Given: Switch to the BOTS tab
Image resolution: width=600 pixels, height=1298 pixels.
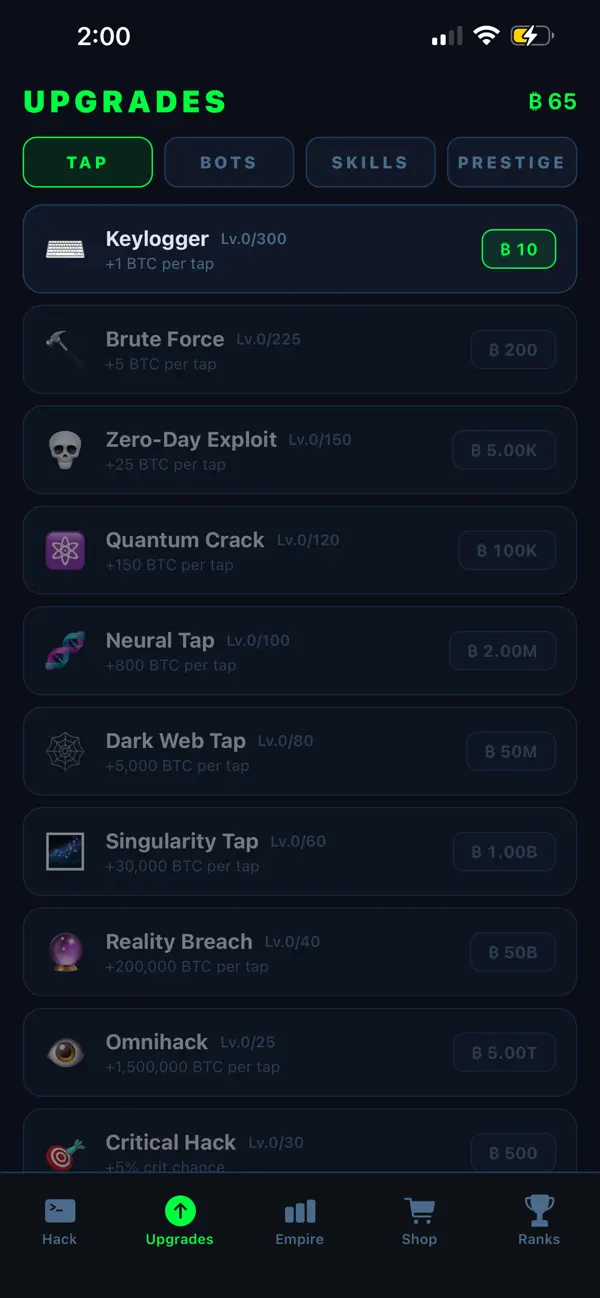Looking at the screenshot, I should click(x=229, y=162).
